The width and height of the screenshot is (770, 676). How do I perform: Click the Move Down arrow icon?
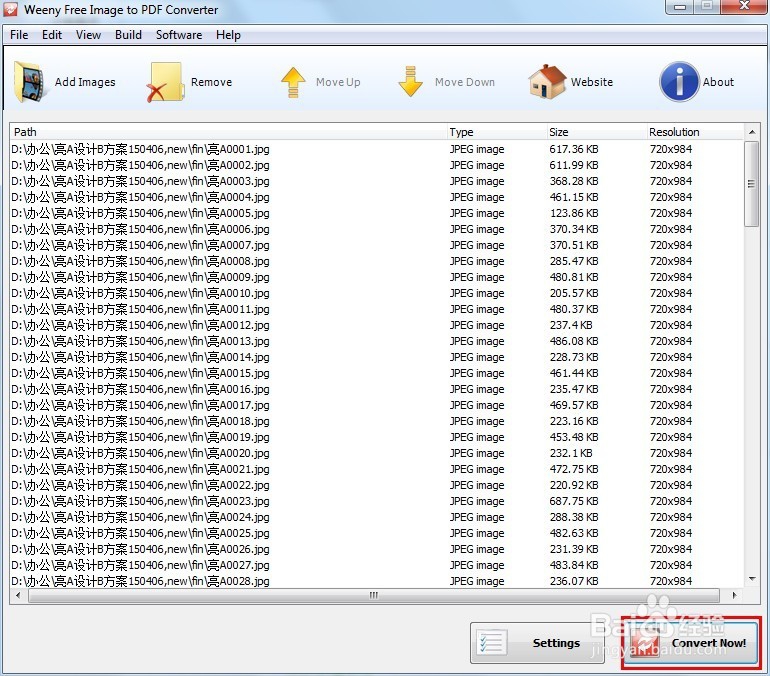(x=411, y=81)
